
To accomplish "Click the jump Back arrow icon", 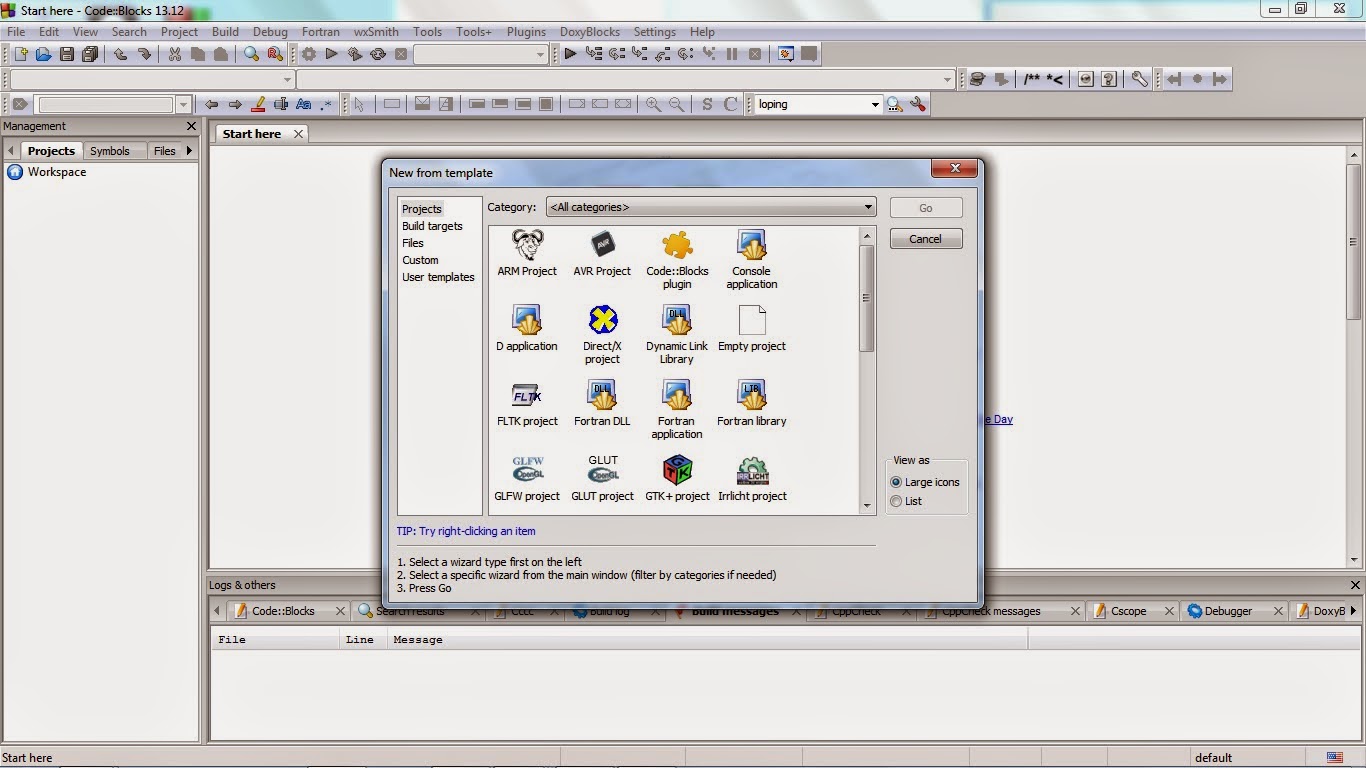I will pyautogui.click(x=211, y=104).
